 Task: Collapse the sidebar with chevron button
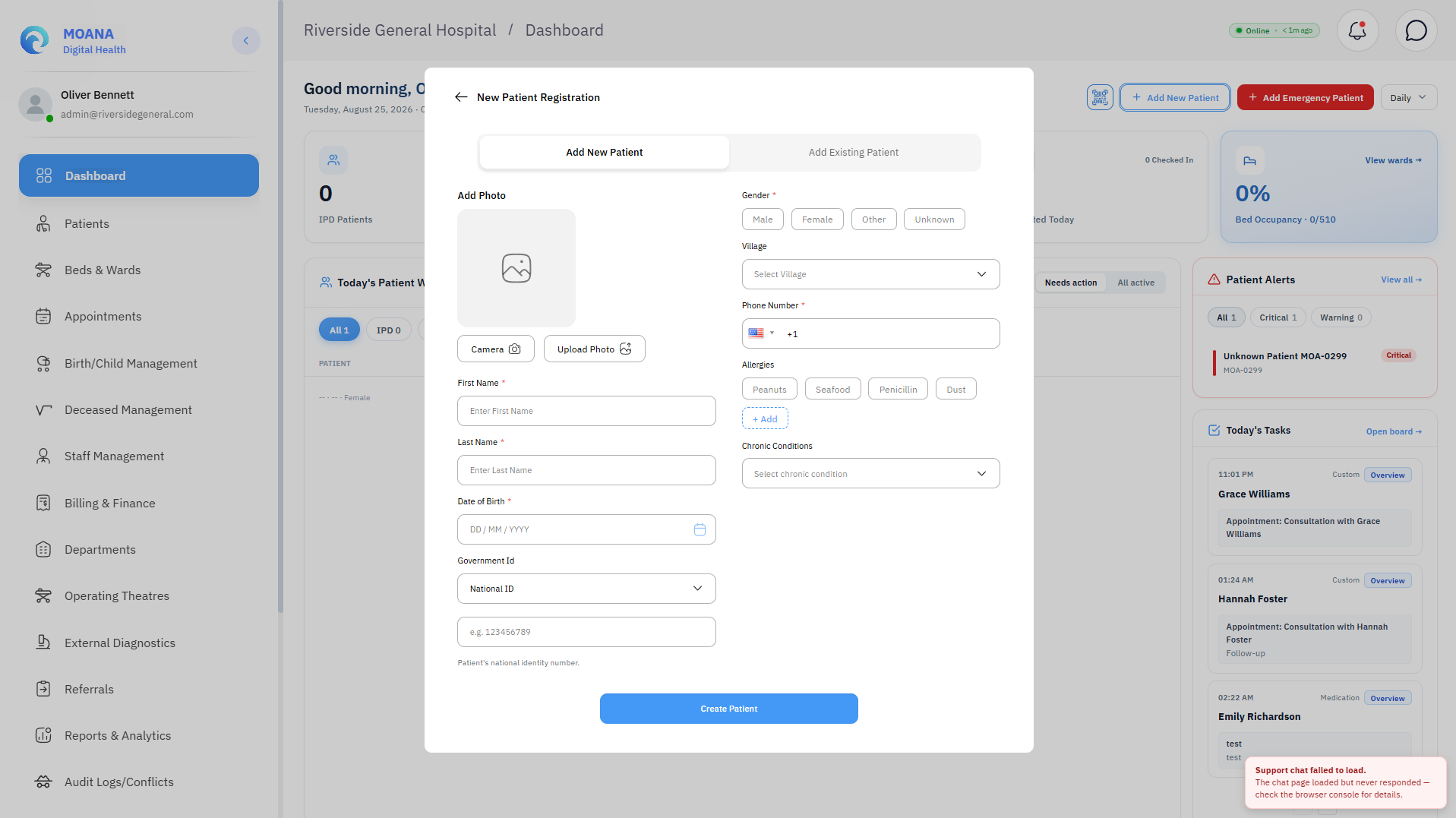tap(245, 41)
